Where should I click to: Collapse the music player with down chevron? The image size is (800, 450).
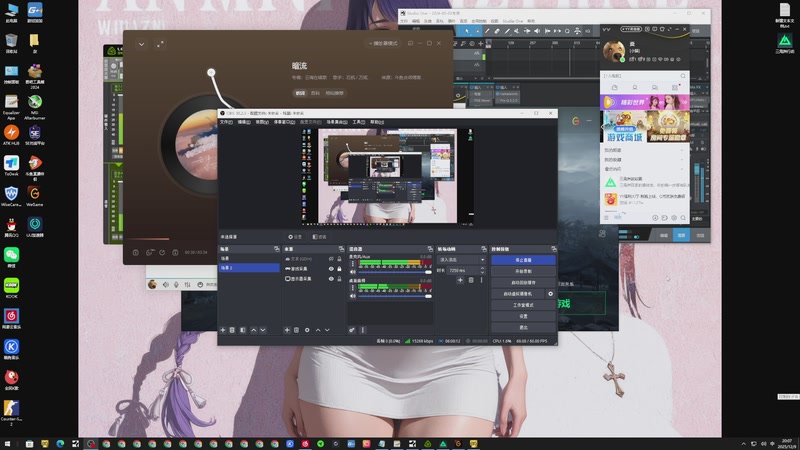(141, 44)
